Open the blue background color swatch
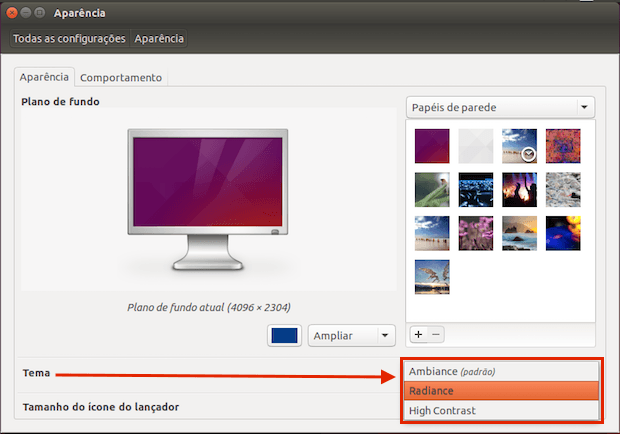620x434 pixels. [x=284, y=336]
